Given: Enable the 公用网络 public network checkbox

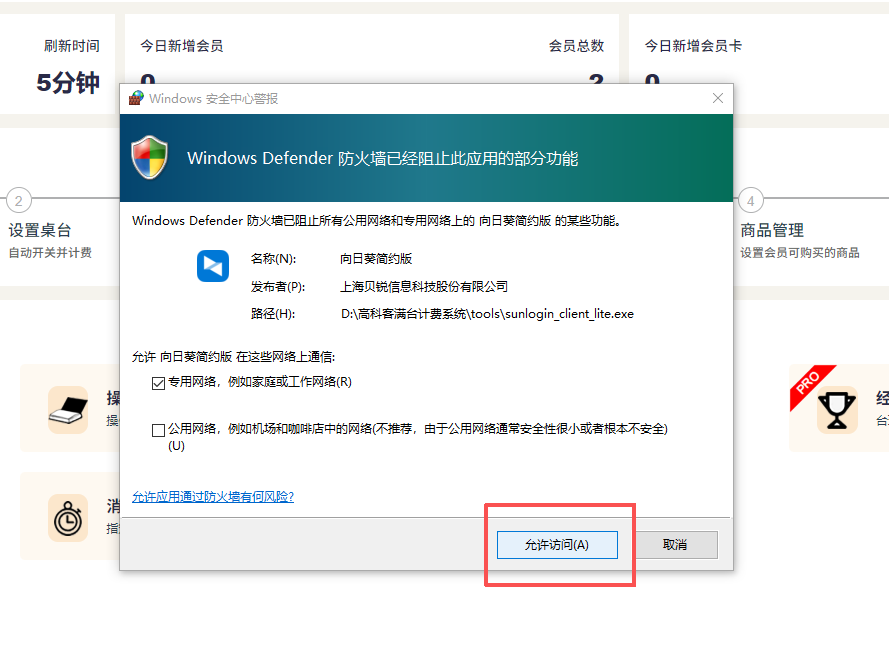Looking at the screenshot, I should 158,430.
